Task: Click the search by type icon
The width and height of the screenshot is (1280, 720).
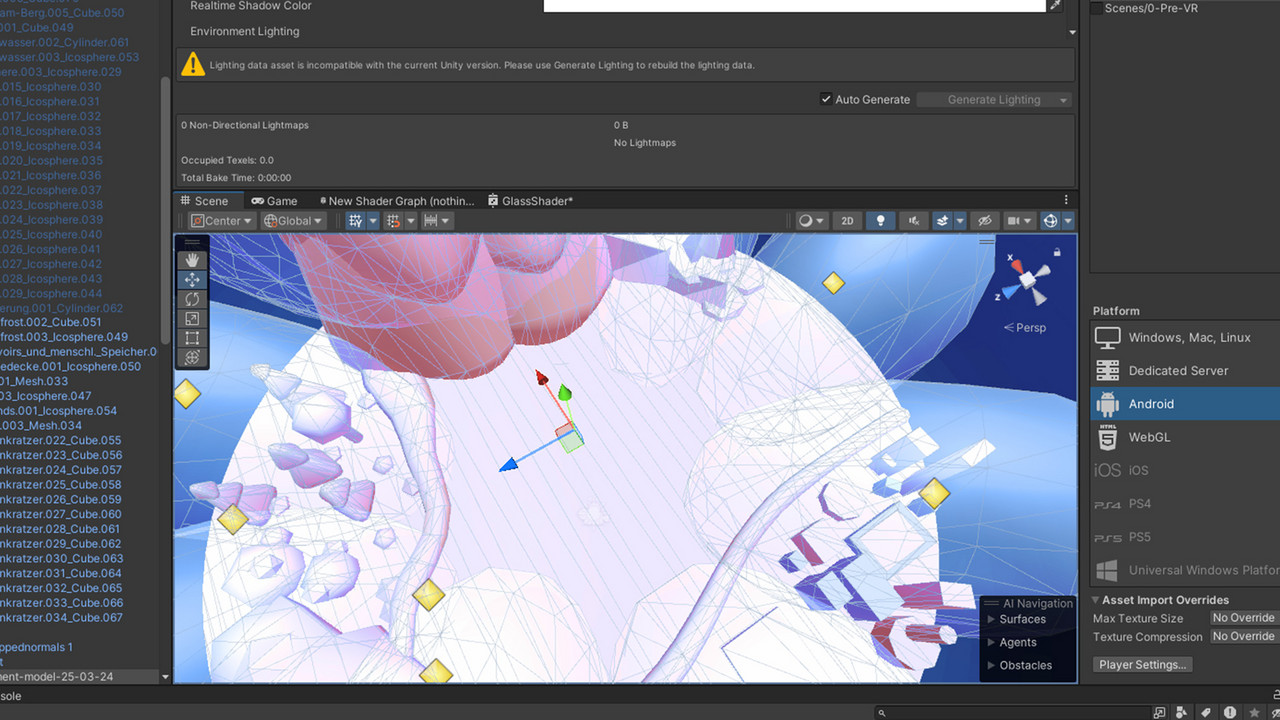Action: click(x=1183, y=713)
